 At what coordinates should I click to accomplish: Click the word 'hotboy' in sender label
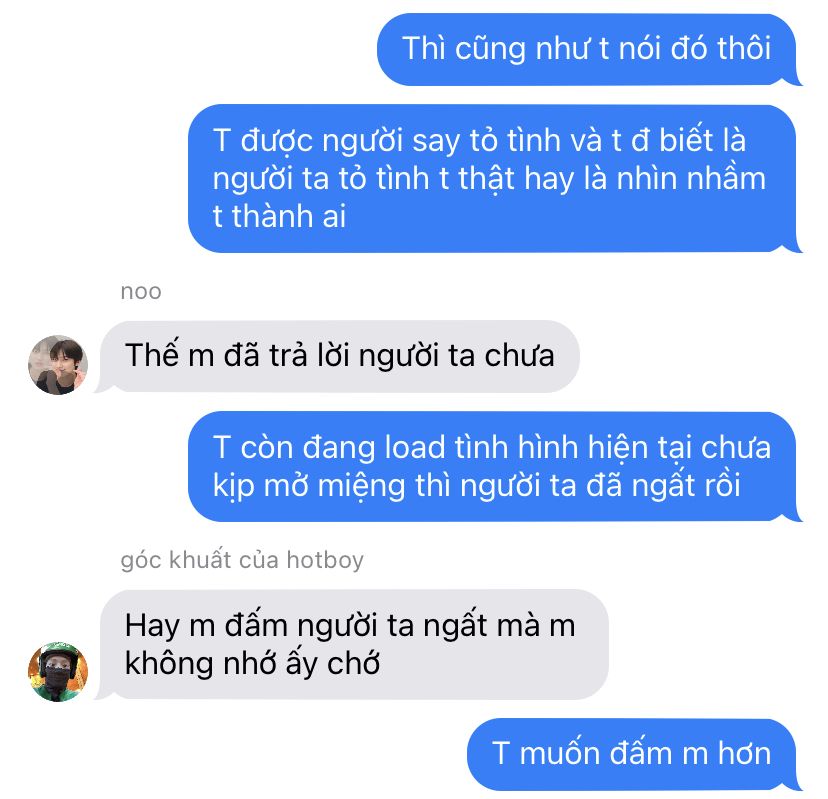[x=325, y=560]
